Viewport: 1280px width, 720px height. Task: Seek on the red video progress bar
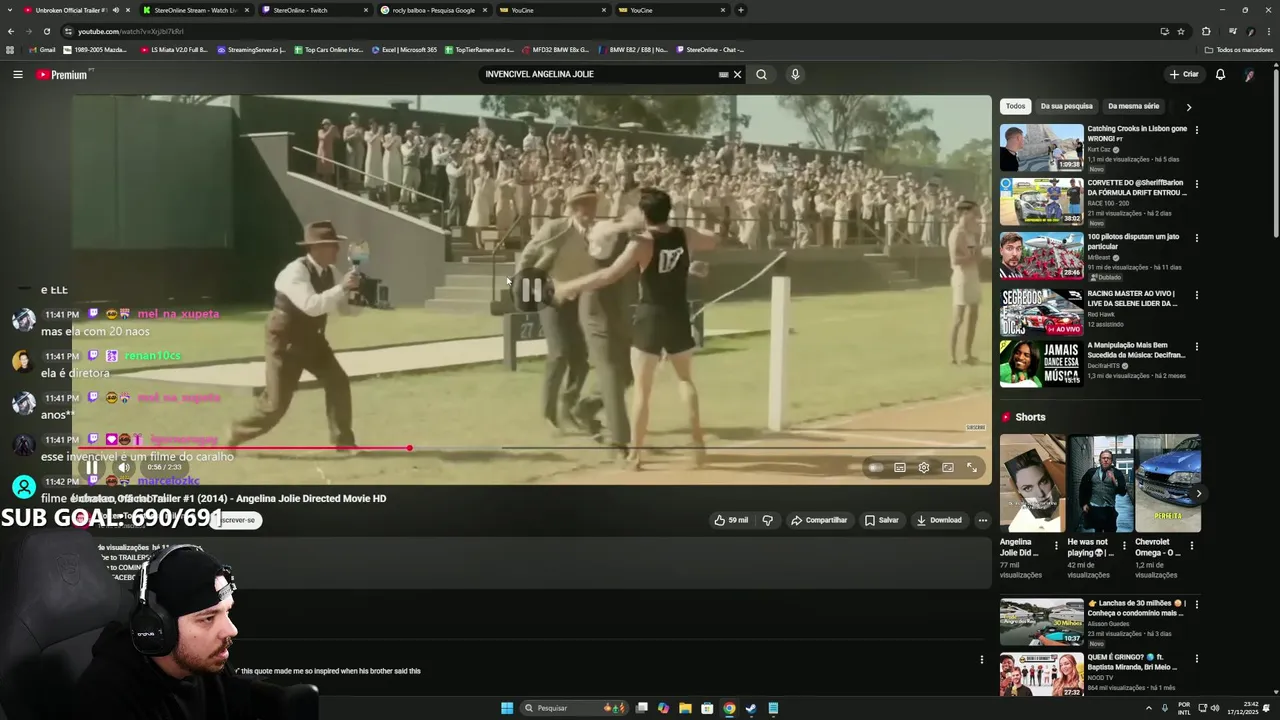click(x=530, y=448)
